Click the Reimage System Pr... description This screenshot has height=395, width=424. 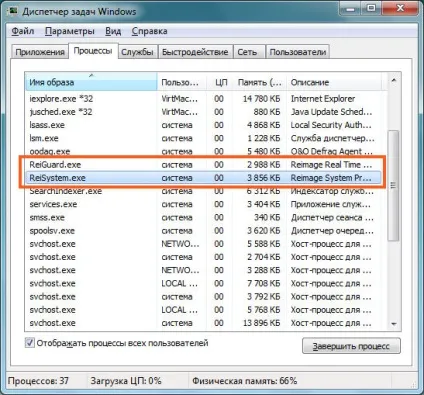331,178
